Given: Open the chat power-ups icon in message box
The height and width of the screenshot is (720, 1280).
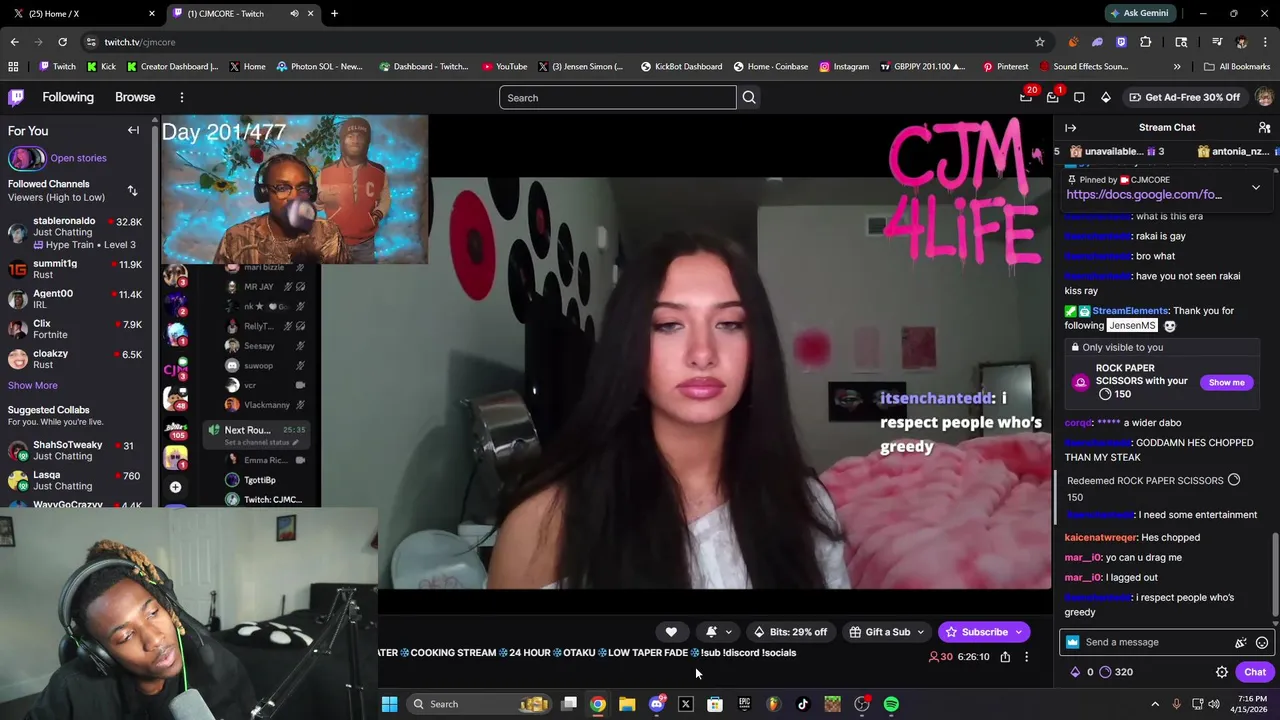Looking at the screenshot, I should [1241, 642].
